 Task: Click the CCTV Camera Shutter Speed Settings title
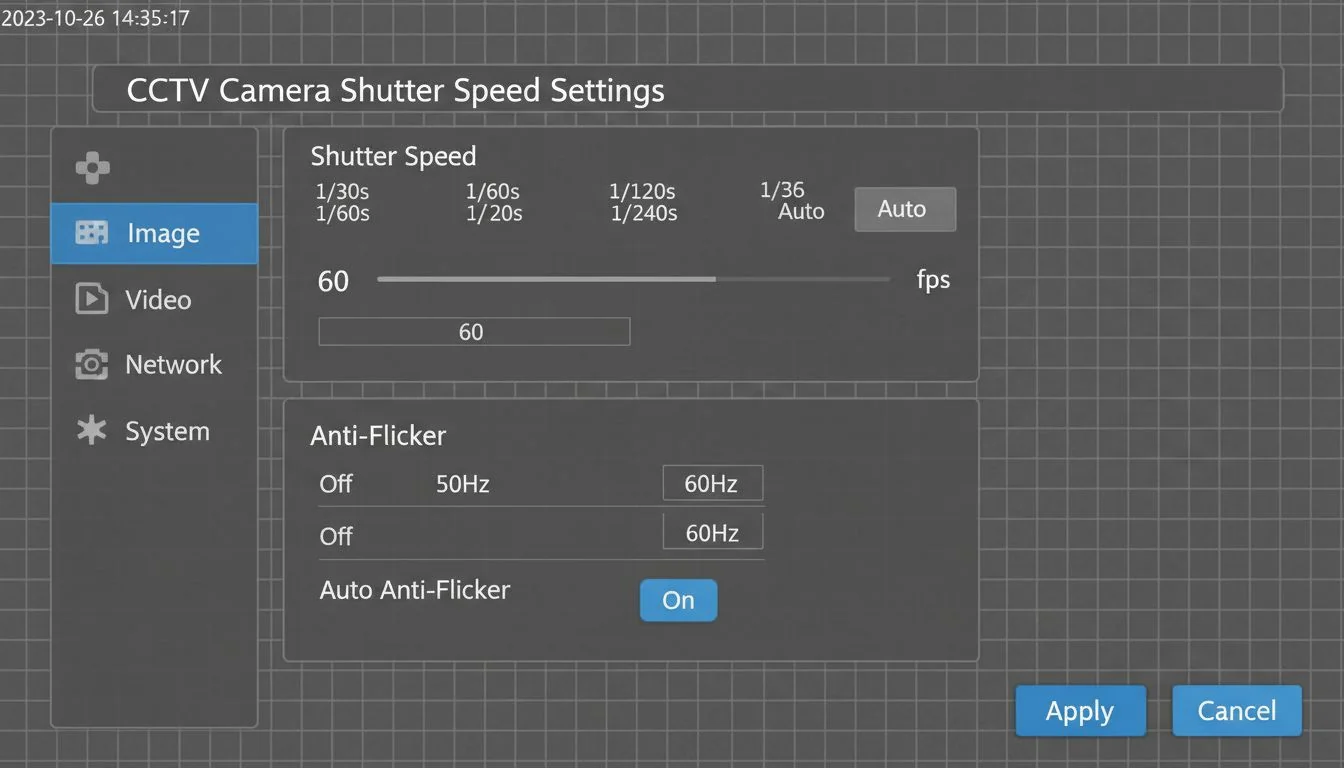pyautogui.click(x=396, y=91)
